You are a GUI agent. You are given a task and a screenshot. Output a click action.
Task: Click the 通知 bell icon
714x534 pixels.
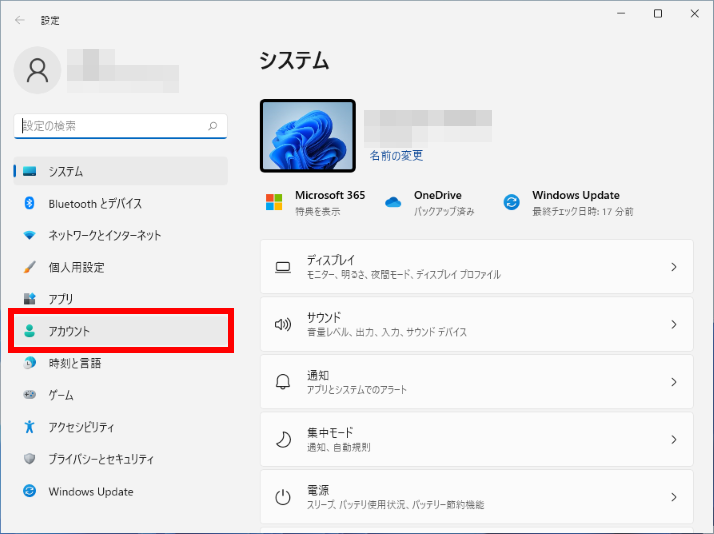pos(283,382)
